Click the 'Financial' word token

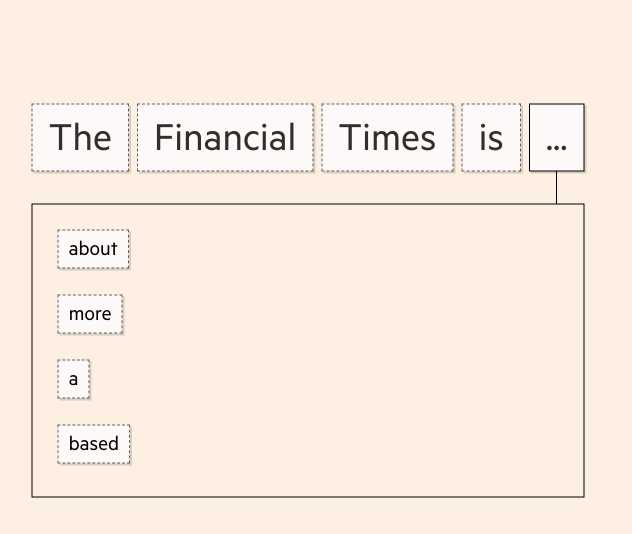coord(225,137)
